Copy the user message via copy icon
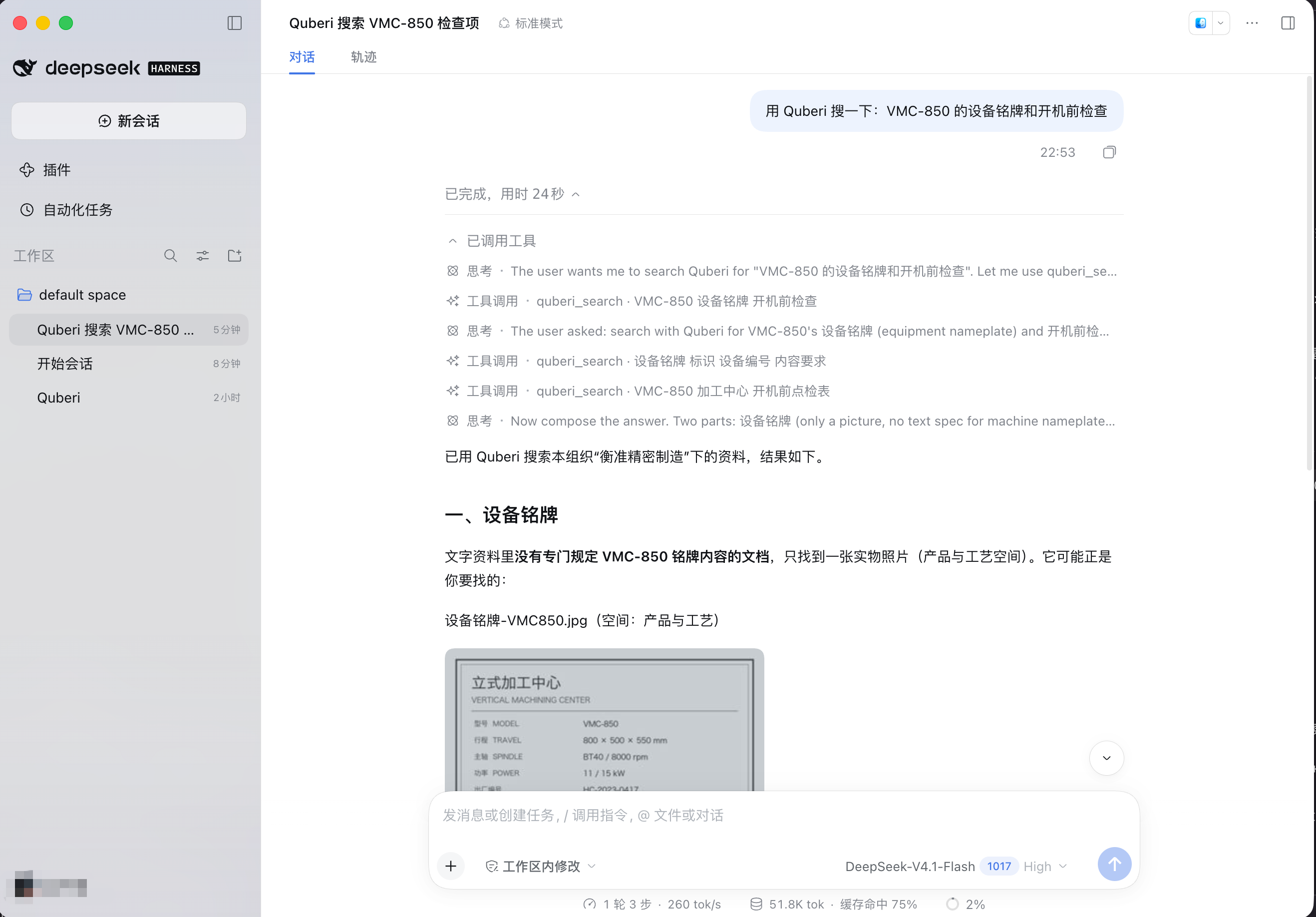1316x917 pixels. coord(1109,152)
